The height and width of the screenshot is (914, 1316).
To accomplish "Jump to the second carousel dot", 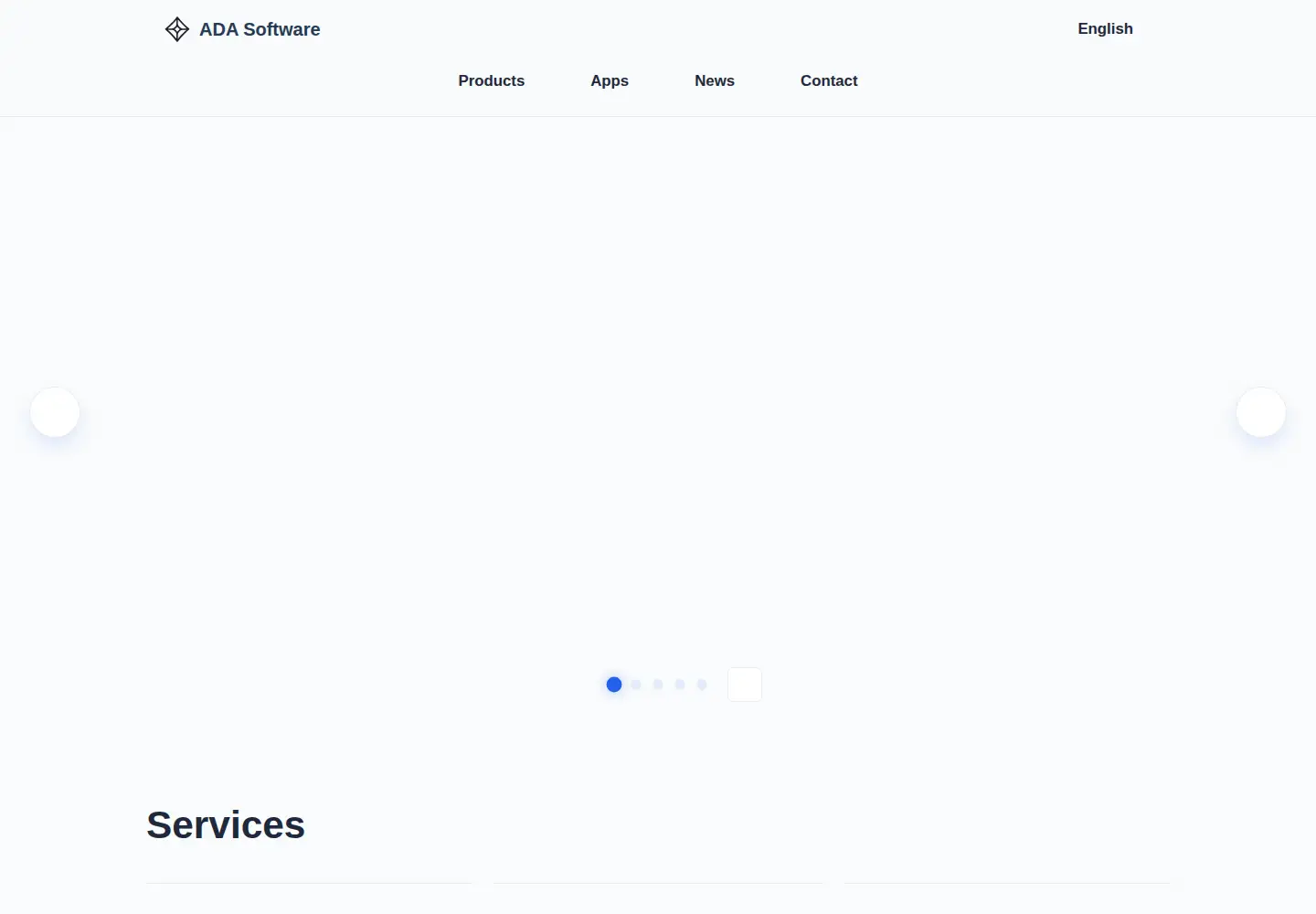I will point(636,685).
